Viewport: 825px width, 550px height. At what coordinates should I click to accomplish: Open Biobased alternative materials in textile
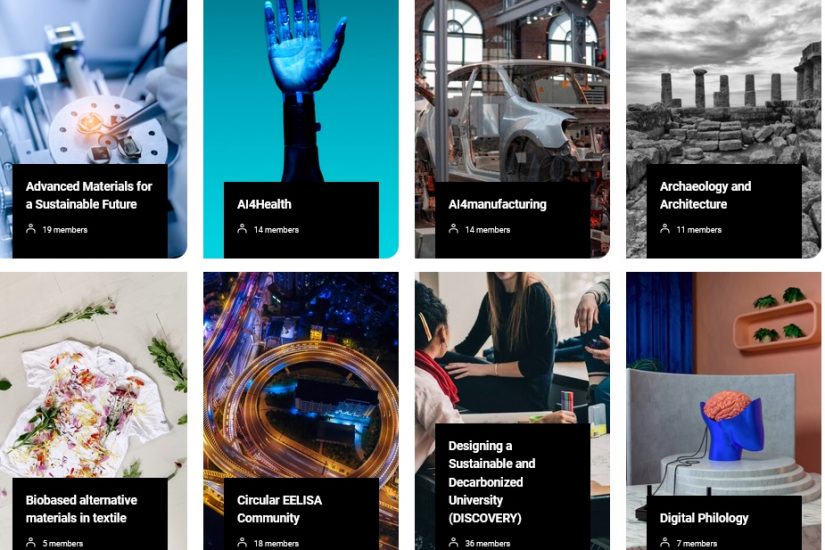[x=82, y=509]
